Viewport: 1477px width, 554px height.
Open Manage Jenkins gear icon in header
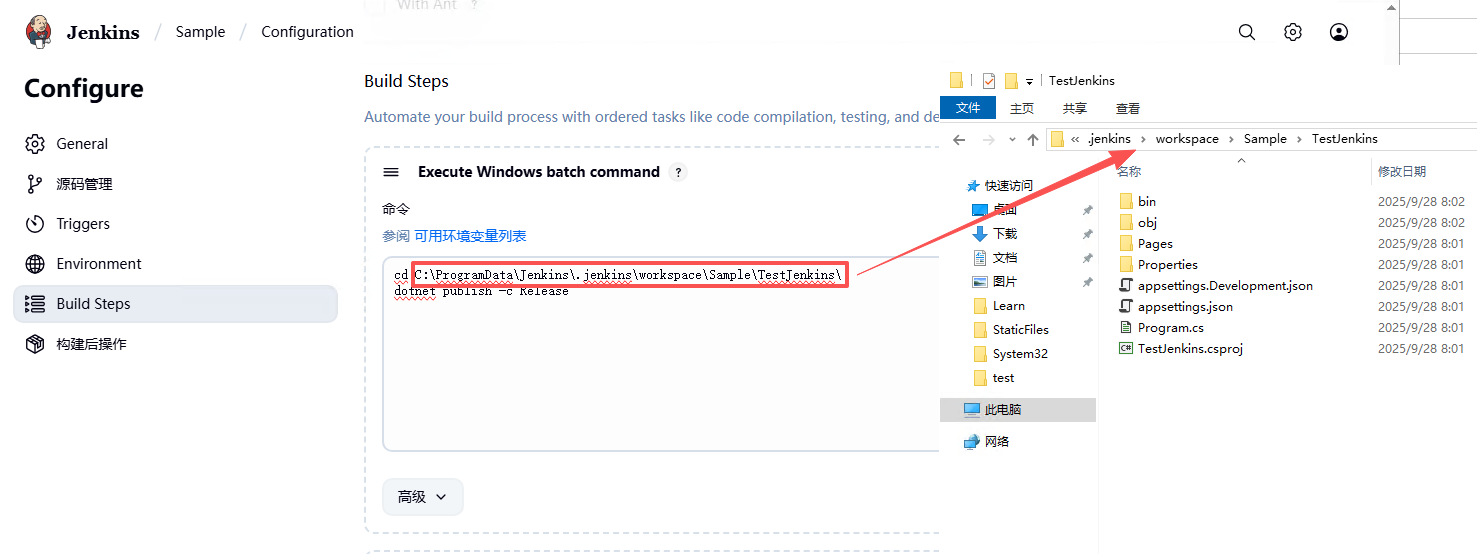click(1293, 32)
